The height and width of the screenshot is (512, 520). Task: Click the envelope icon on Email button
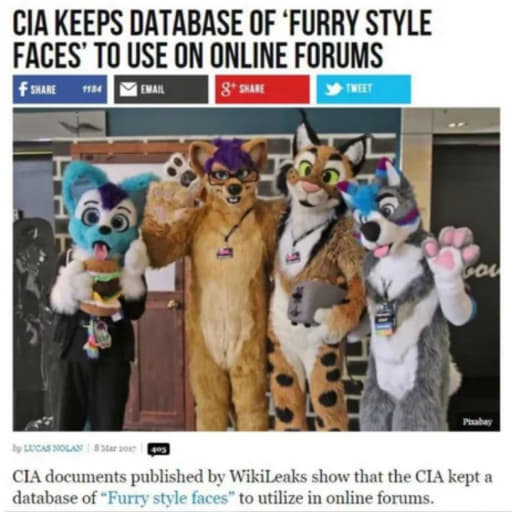click(x=128, y=89)
